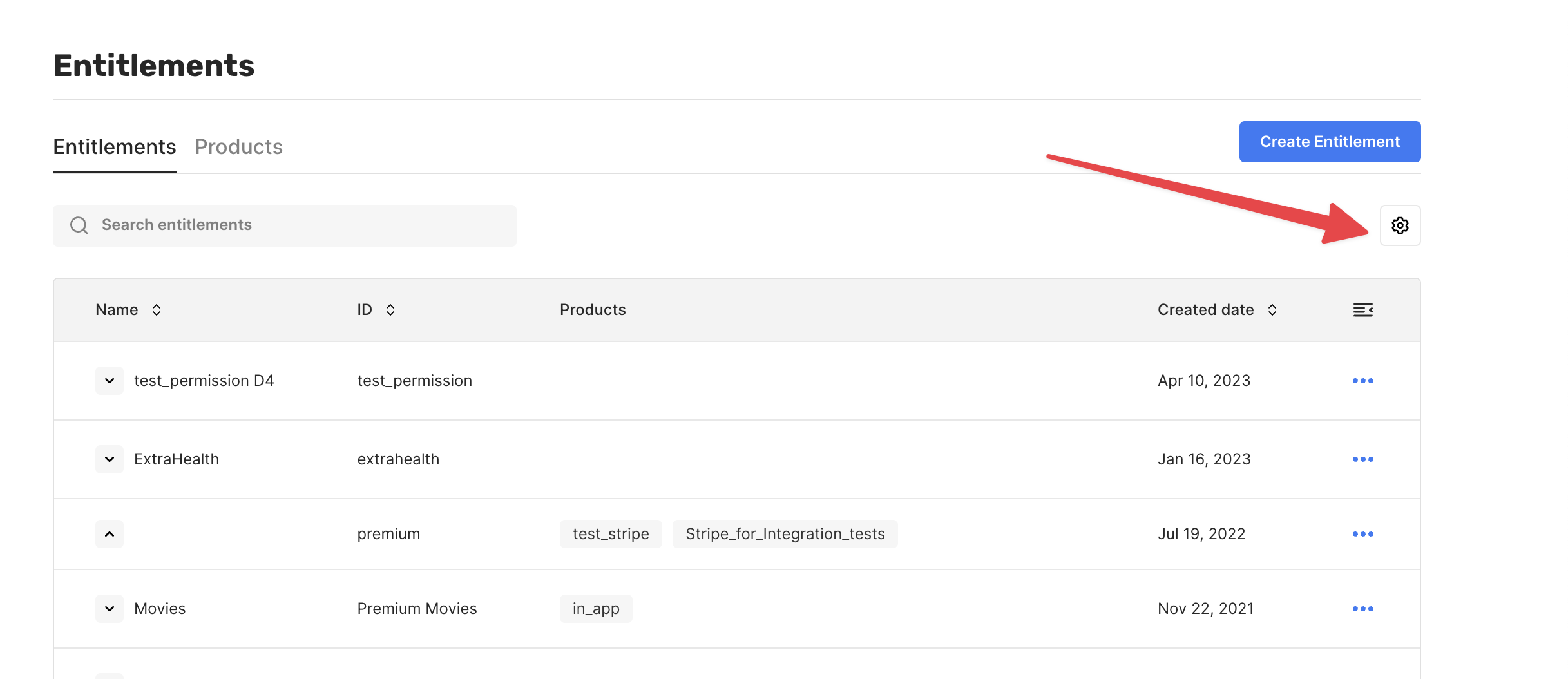Click the Apr 10, 2023 date
1568x679 pixels.
1204,381
